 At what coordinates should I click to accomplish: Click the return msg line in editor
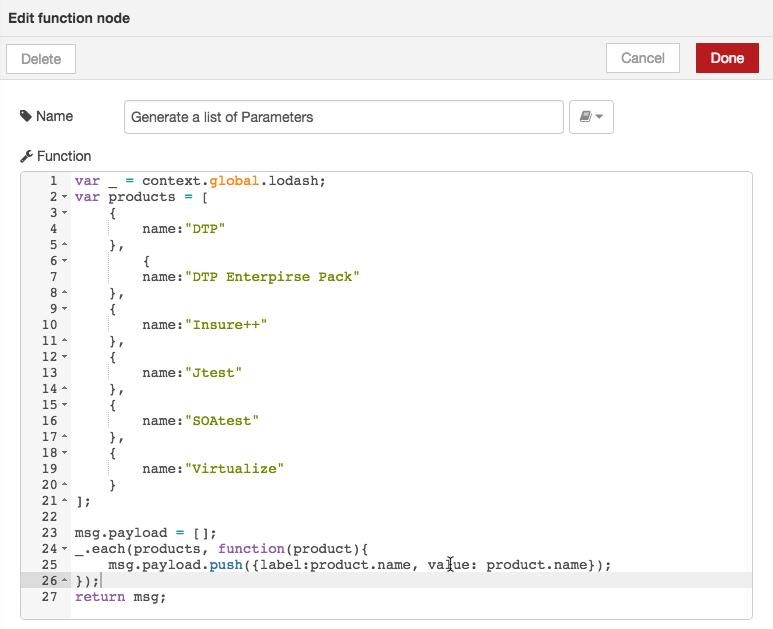point(120,597)
